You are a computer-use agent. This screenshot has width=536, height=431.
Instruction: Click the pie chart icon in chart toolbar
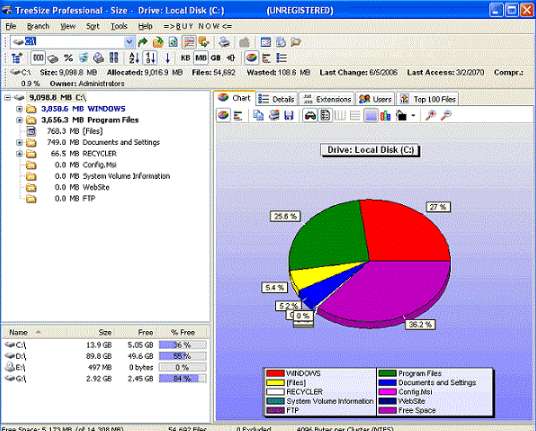click(223, 115)
